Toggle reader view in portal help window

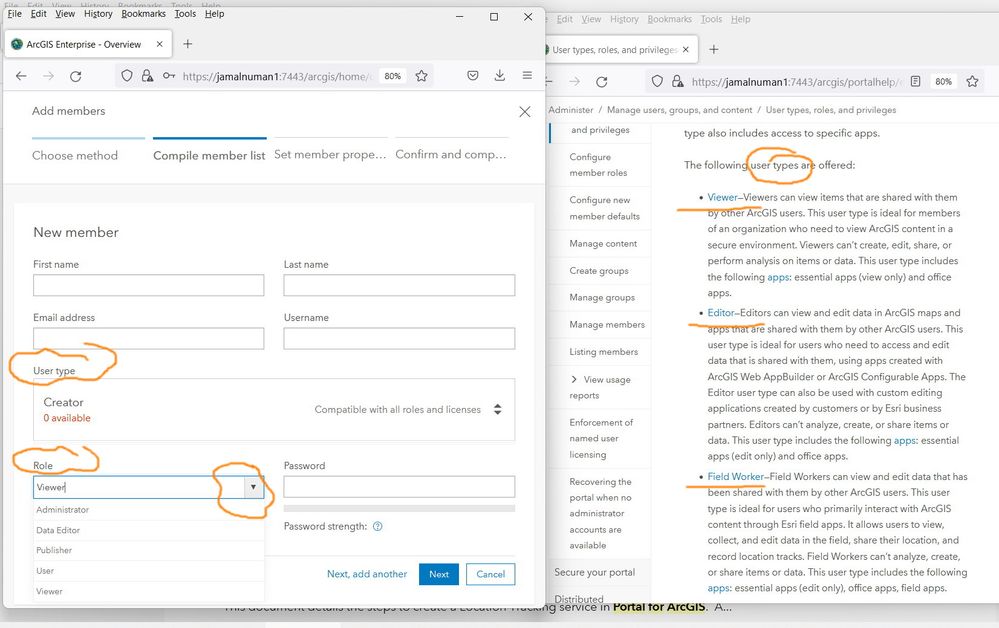[x=916, y=82]
